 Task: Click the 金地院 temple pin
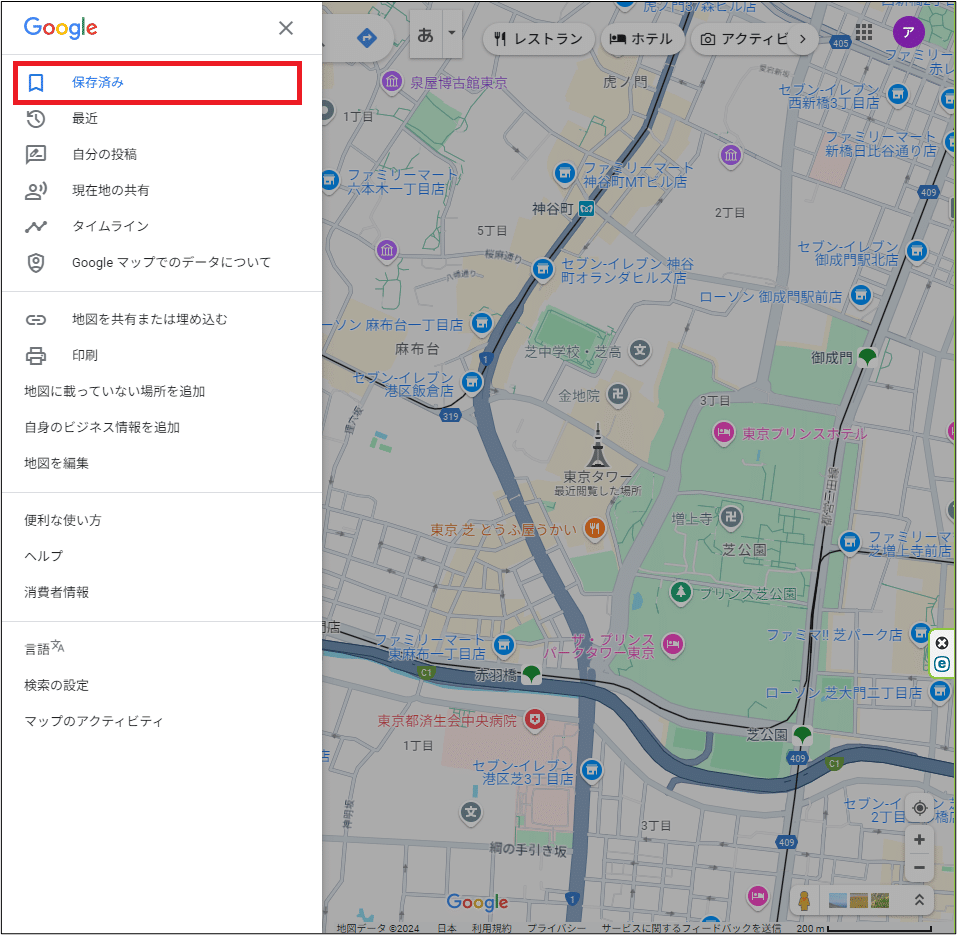pyautogui.click(x=618, y=395)
